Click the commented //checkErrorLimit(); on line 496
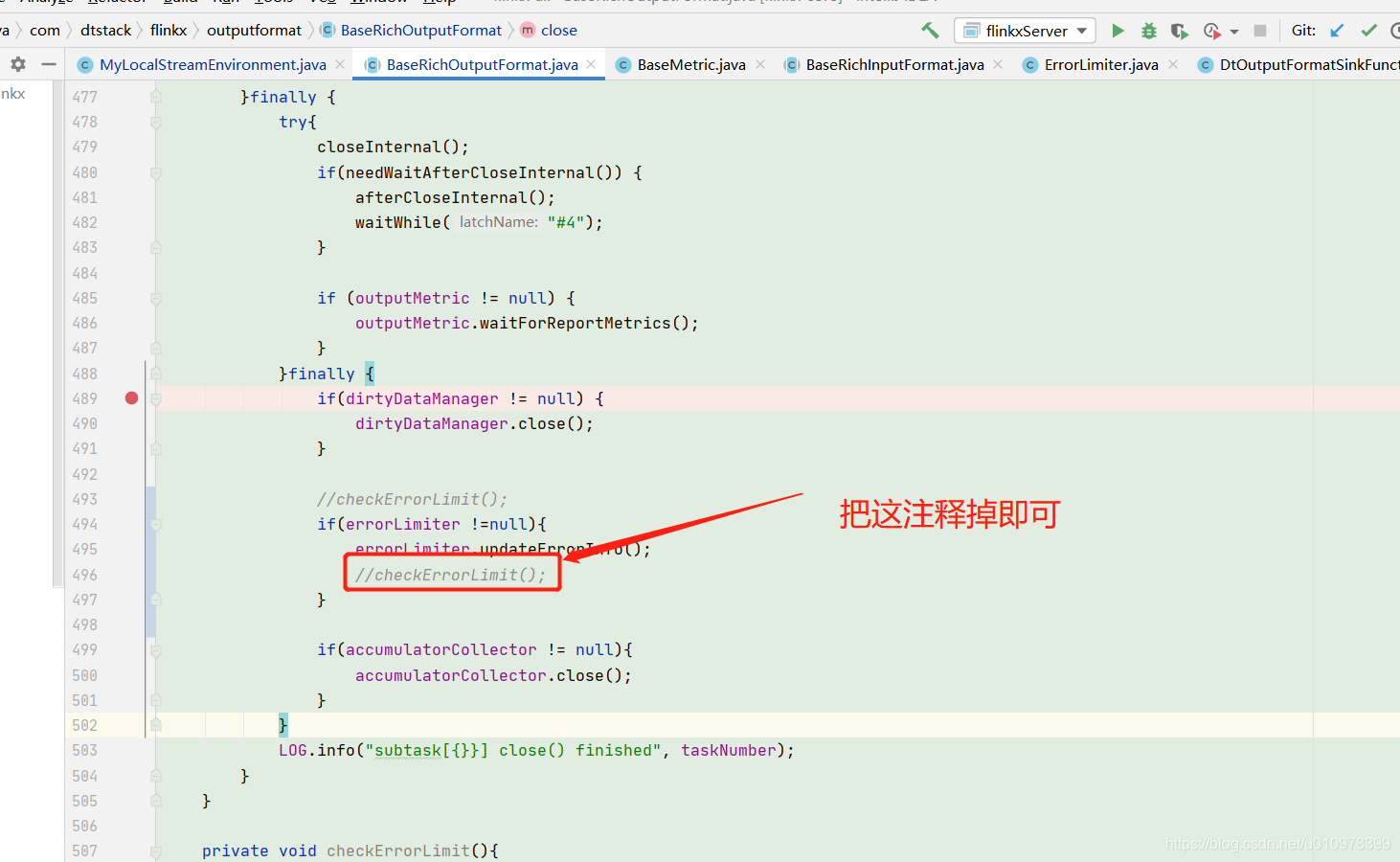1400x862 pixels. [450, 575]
